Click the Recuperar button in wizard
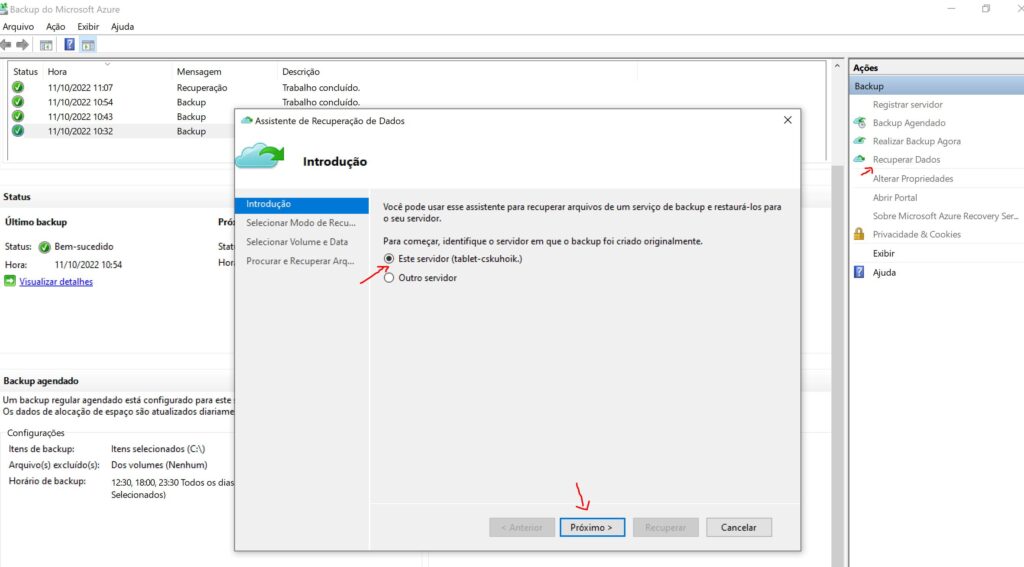This screenshot has height=567, width=1024. pos(665,527)
